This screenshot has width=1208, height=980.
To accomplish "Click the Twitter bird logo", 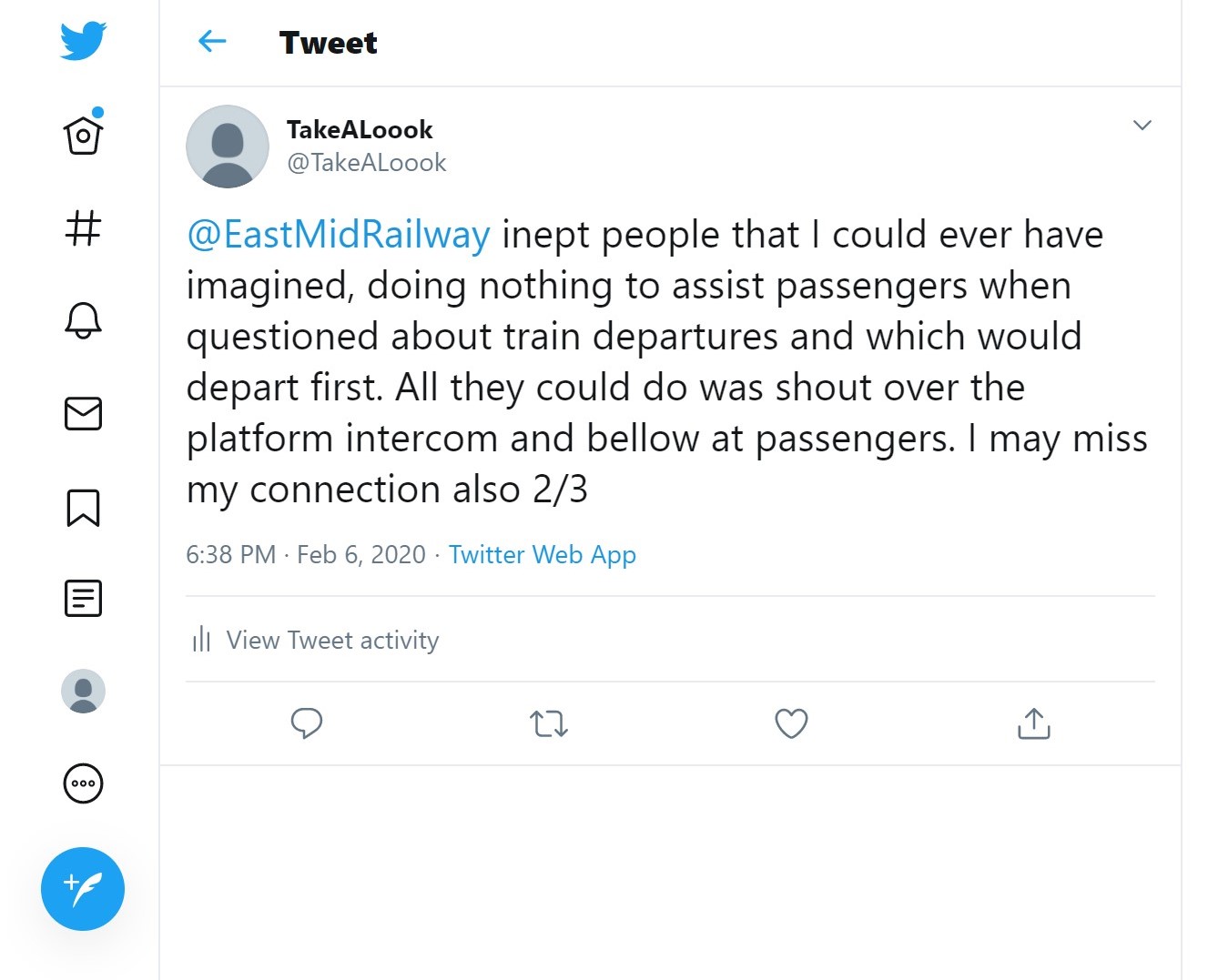I will point(83,42).
